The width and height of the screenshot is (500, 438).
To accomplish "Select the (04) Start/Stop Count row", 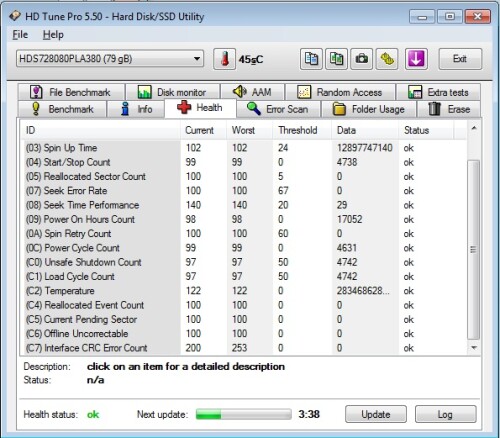I will tap(243, 162).
